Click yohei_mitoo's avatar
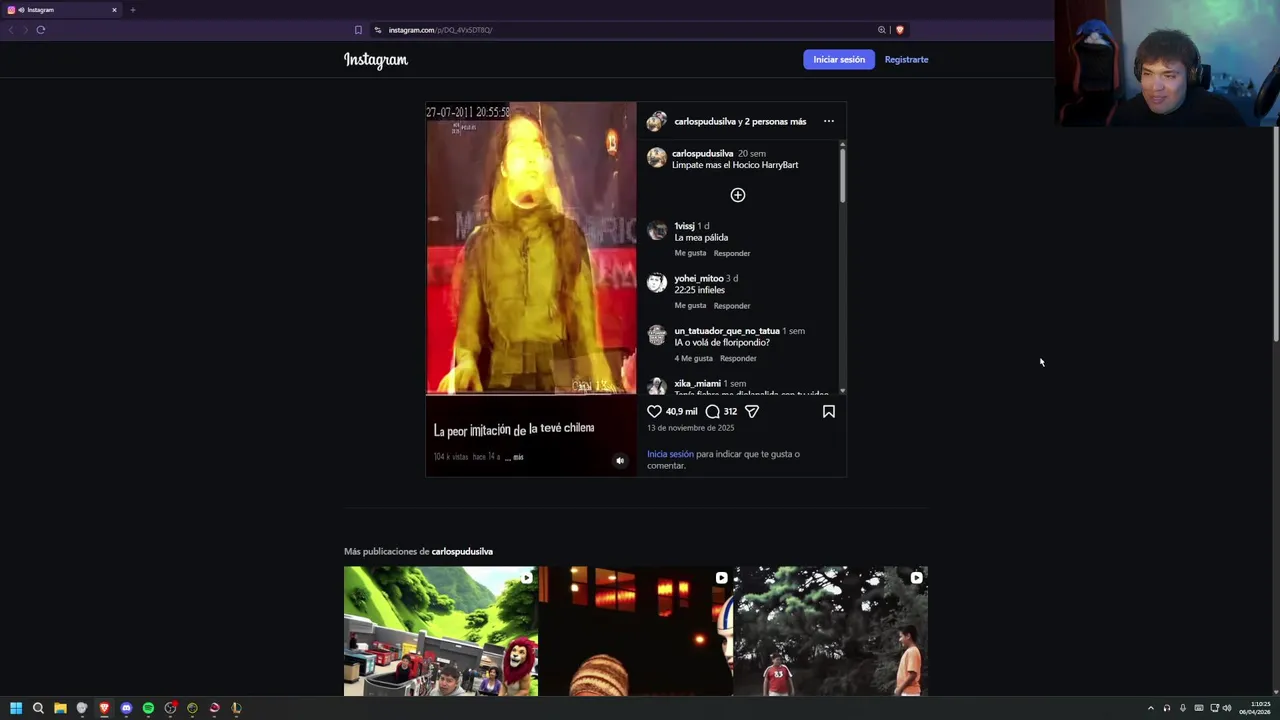The width and height of the screenshot is (1280, 720). click(656, 283)
